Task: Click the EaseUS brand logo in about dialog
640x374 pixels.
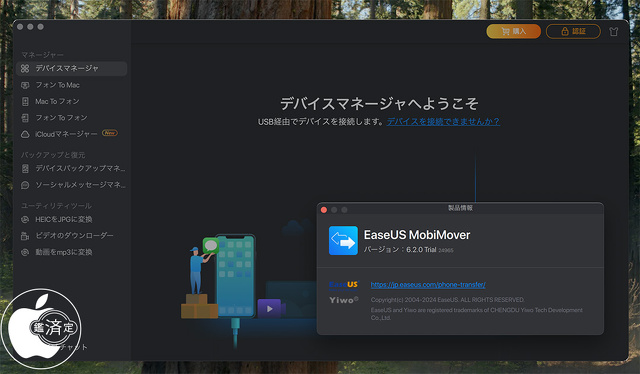Action: click(343, 285)
